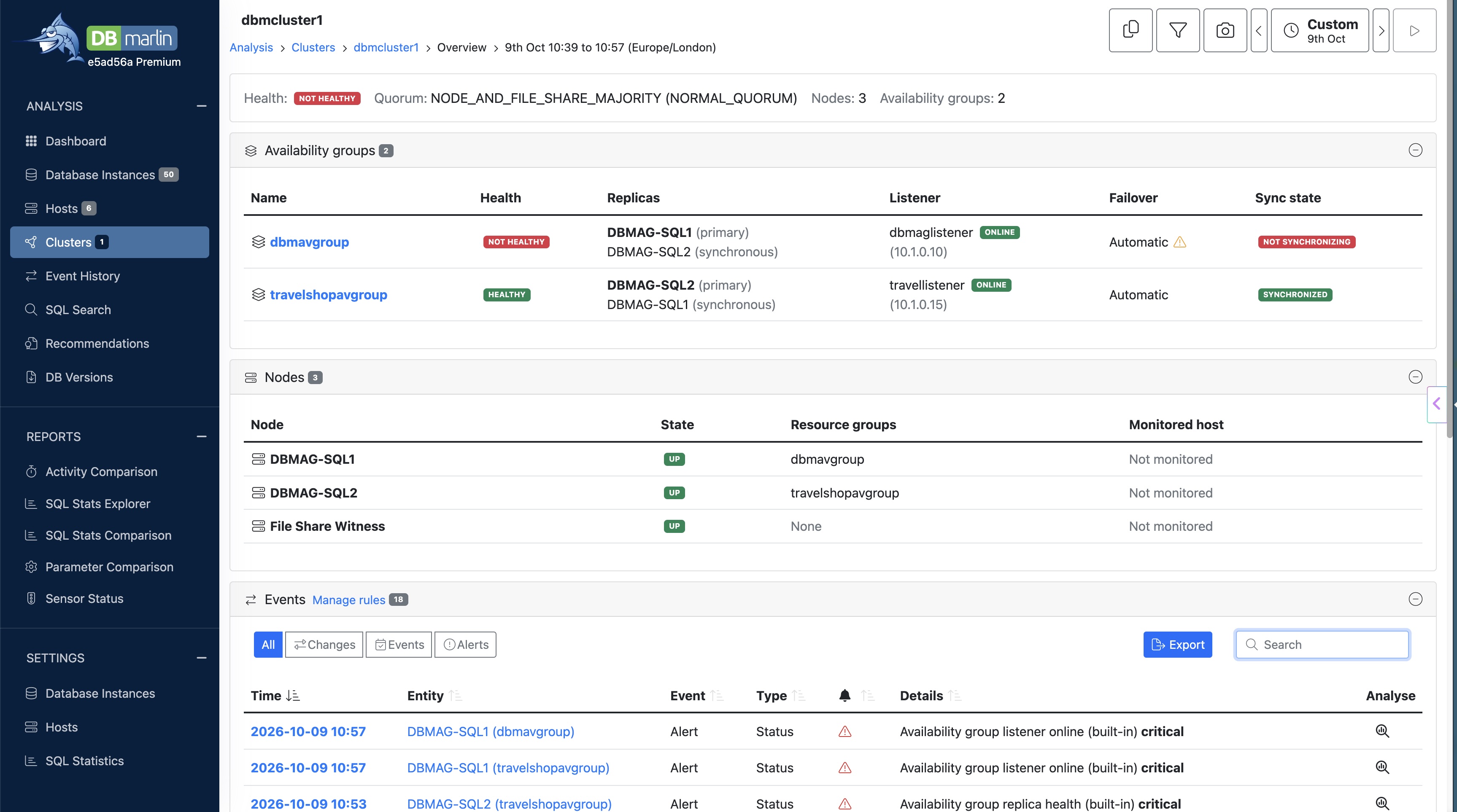Screen dimensions: 1457x812
Task: Collapse the REPORTS sidebar section
Action: point(201,436)
